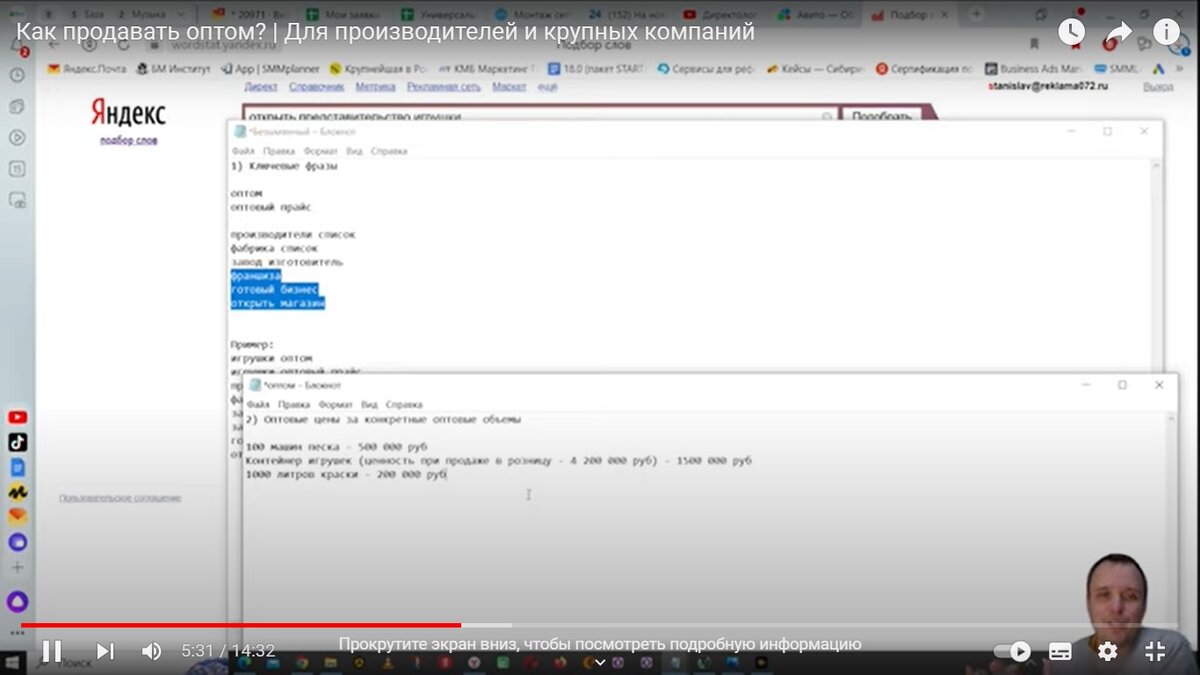Screen dimensions: 1200x675
Task: Open yellow wave icon in sidebar
Action: [x=17, y=492]
